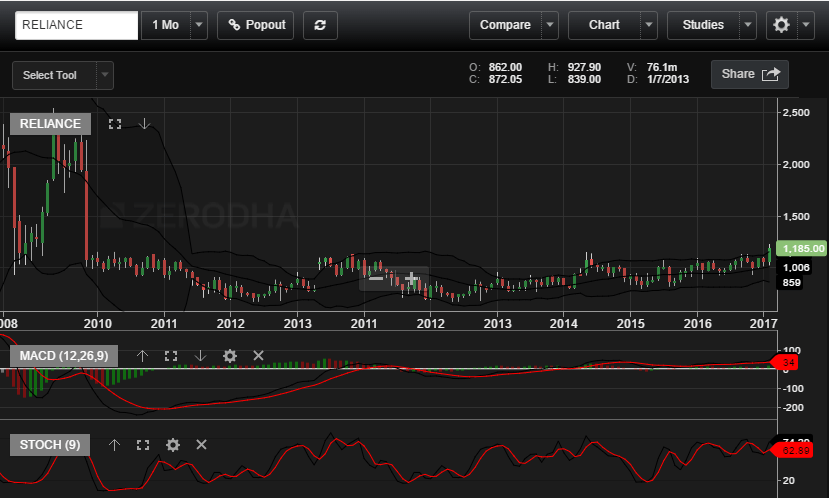
Task: Click the open price value 862.00
Action: click(x=505, y=67)
